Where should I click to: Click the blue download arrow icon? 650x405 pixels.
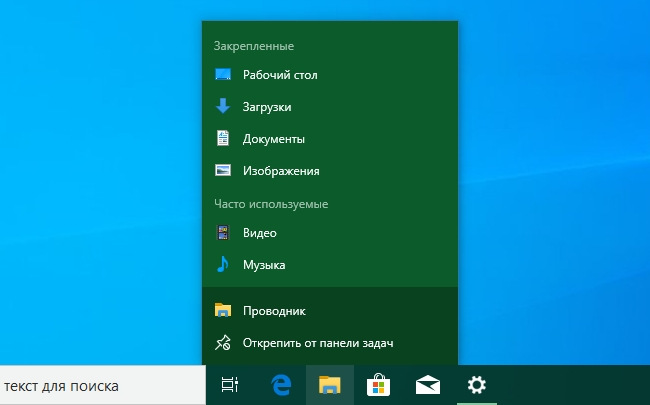223,106
